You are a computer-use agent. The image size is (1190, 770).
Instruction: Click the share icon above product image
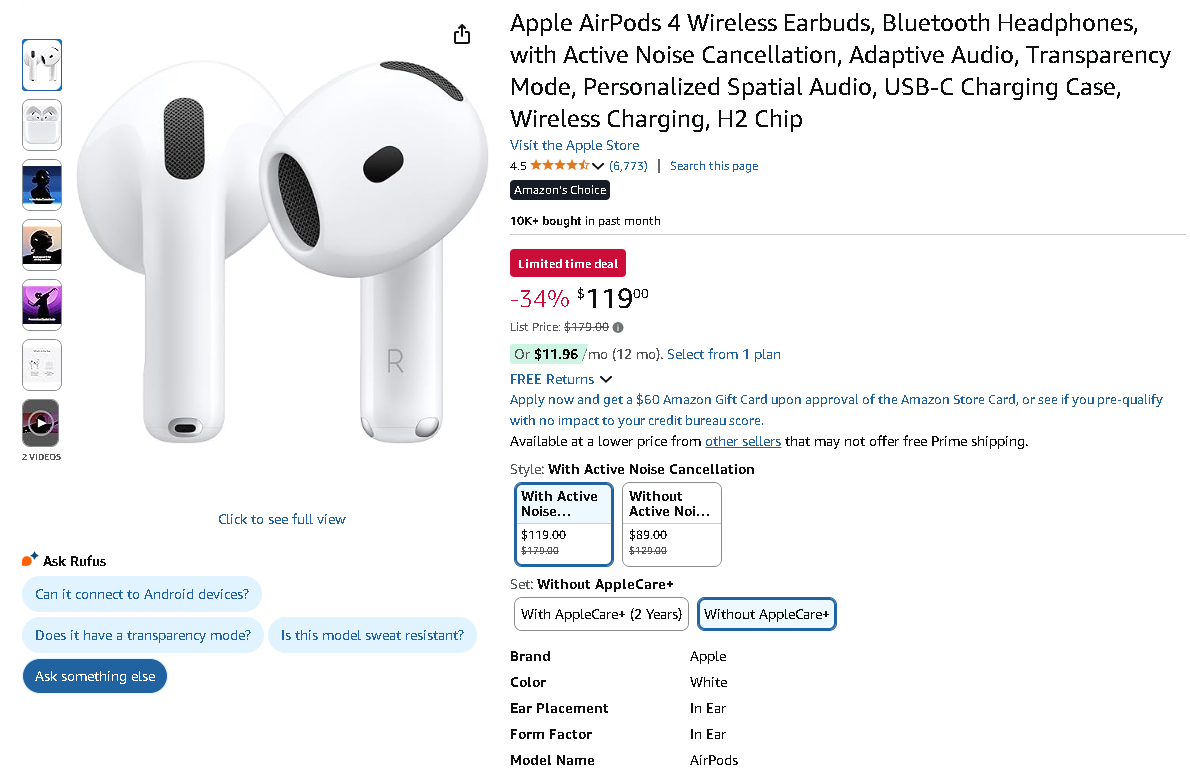(462, 35)
